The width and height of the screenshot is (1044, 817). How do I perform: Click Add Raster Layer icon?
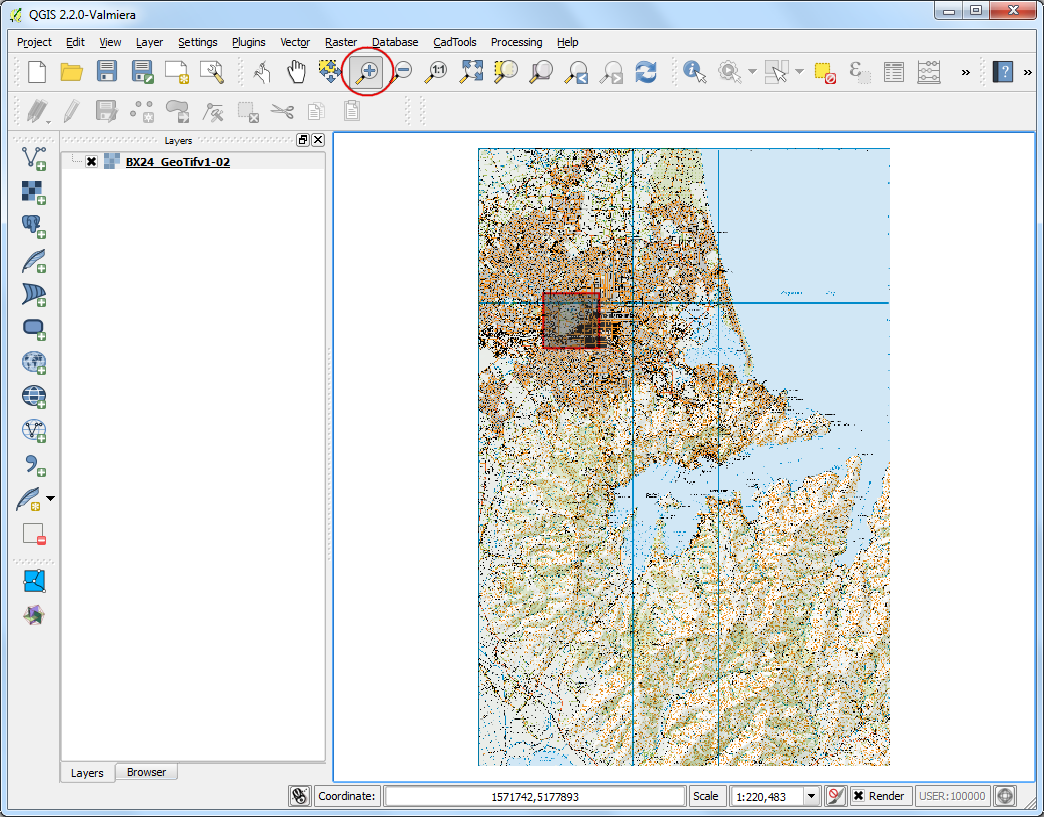tap(34, 191)
